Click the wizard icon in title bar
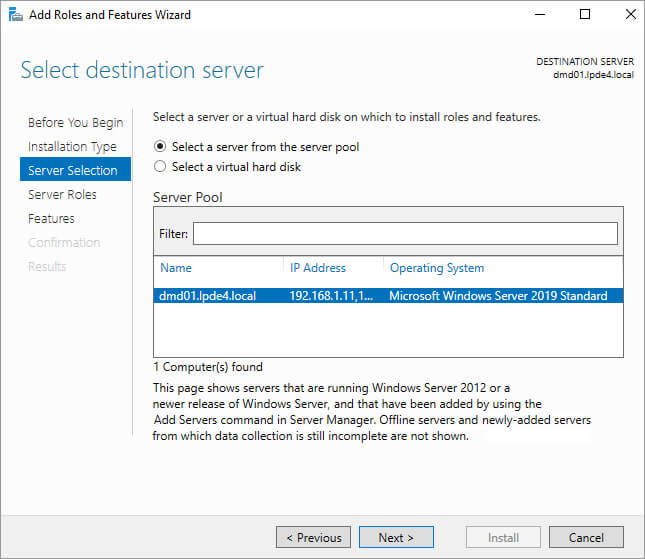 (14, 15)
